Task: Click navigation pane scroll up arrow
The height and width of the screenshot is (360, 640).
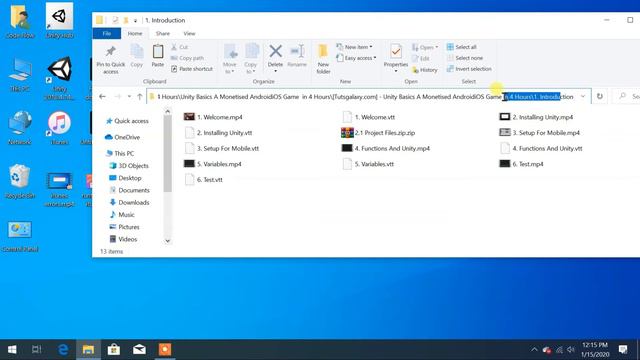Action: tap(167, 111)
